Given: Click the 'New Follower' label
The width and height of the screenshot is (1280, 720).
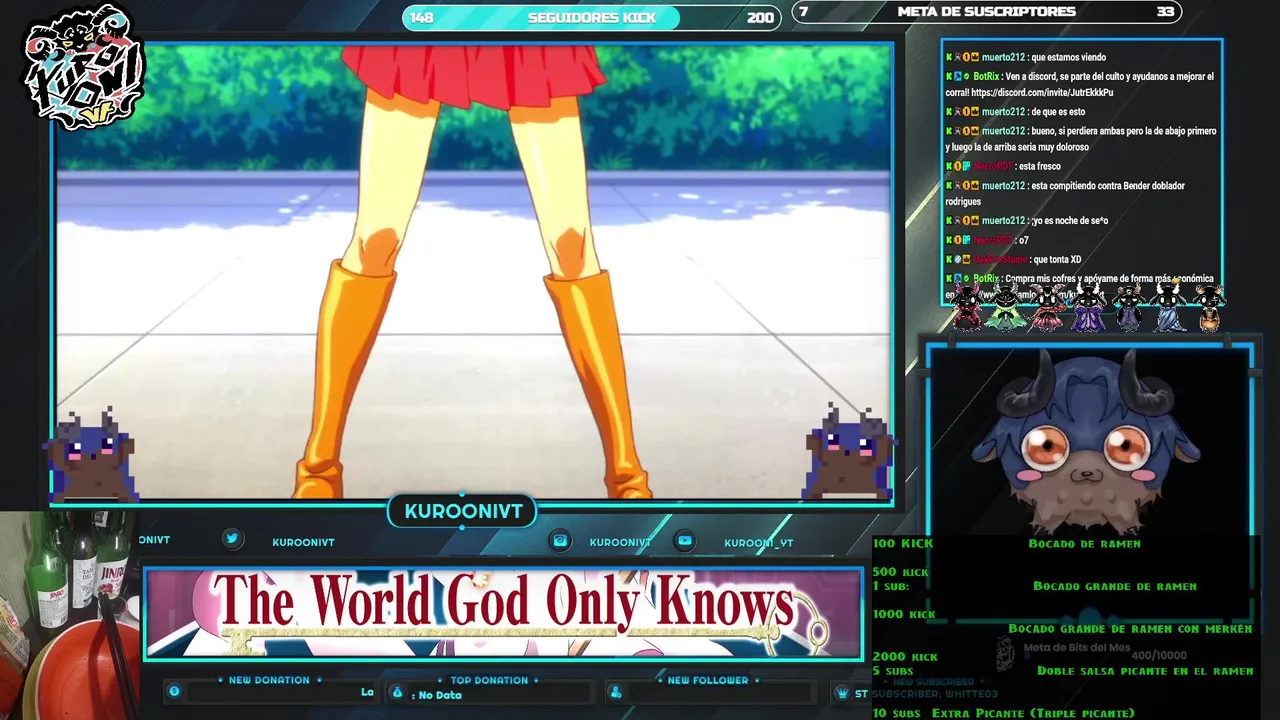Looking at the screenshot, I should click(708, 680).
